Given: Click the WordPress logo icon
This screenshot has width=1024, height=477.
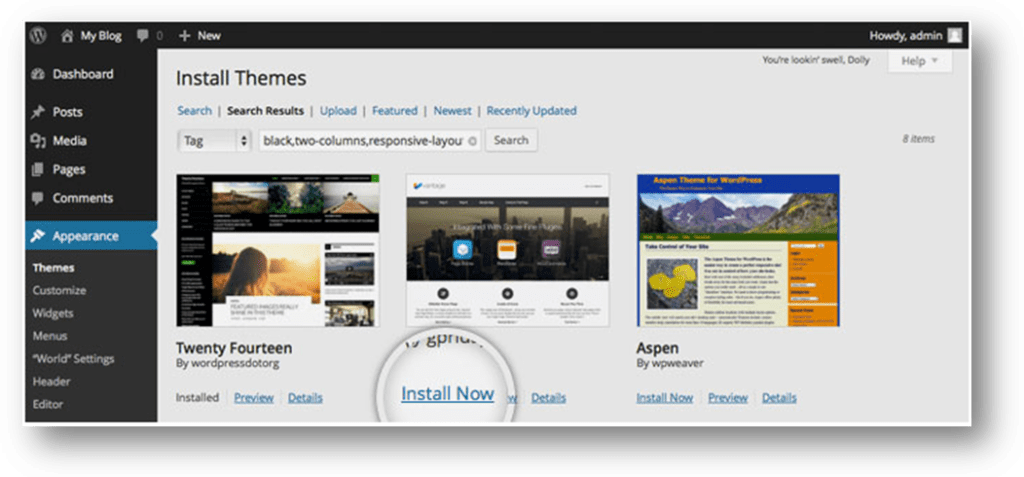Looking at the screenshot, I should (38, 35).
